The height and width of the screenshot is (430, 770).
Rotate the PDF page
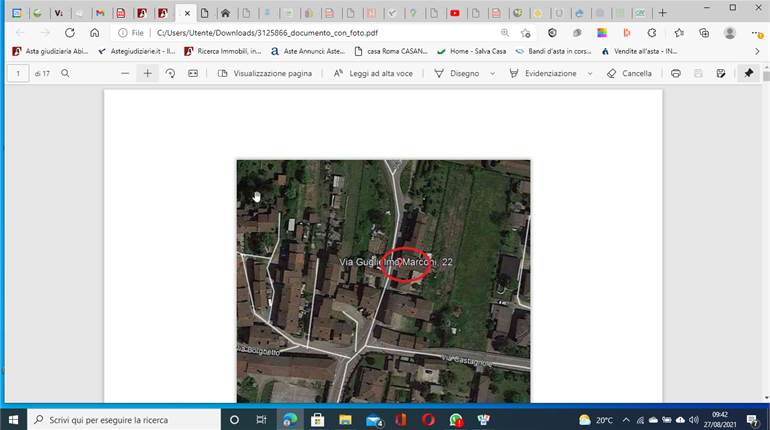click(x=170, y=73)
